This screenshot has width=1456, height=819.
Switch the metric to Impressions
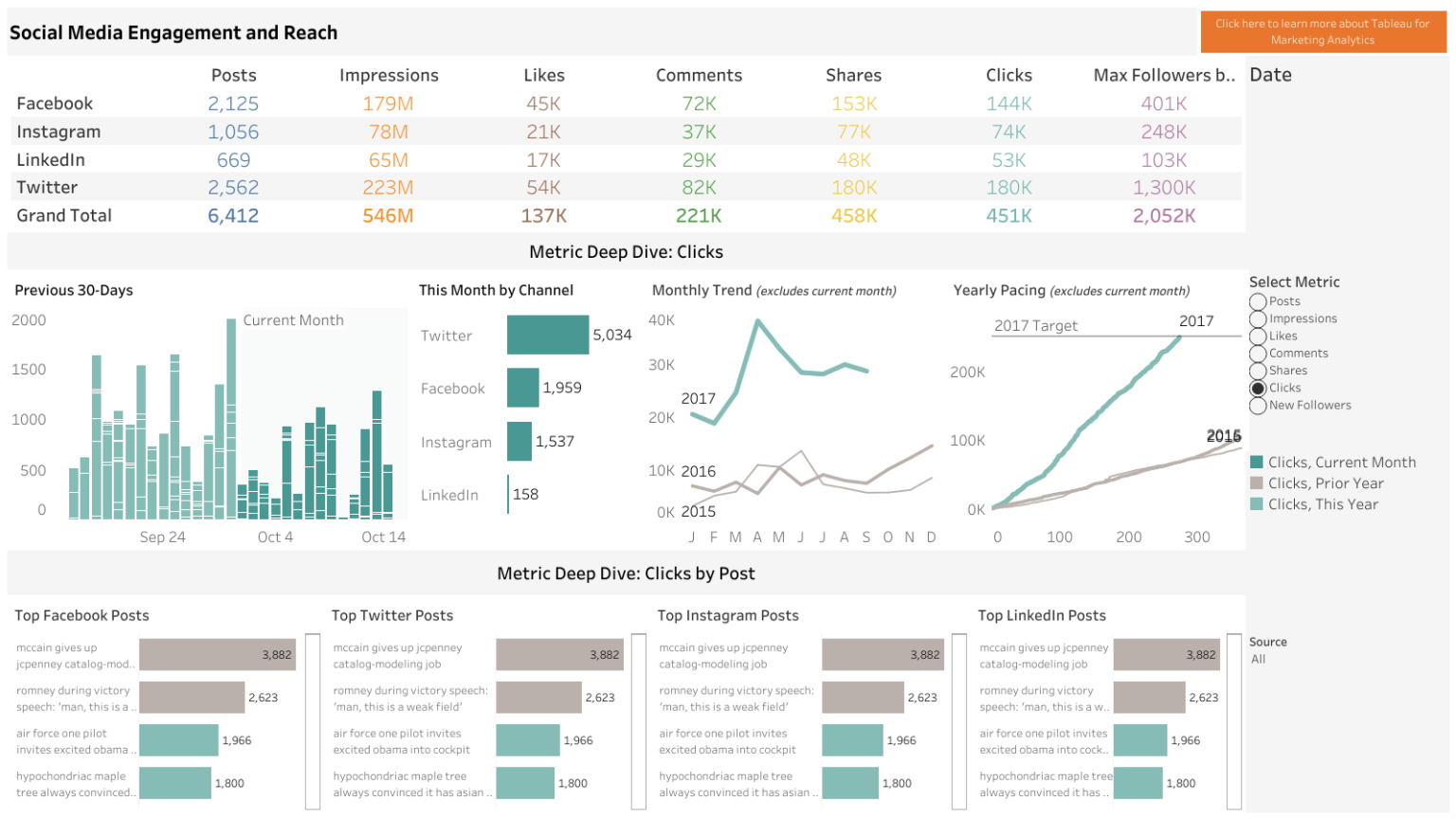tap(1261, 318)
